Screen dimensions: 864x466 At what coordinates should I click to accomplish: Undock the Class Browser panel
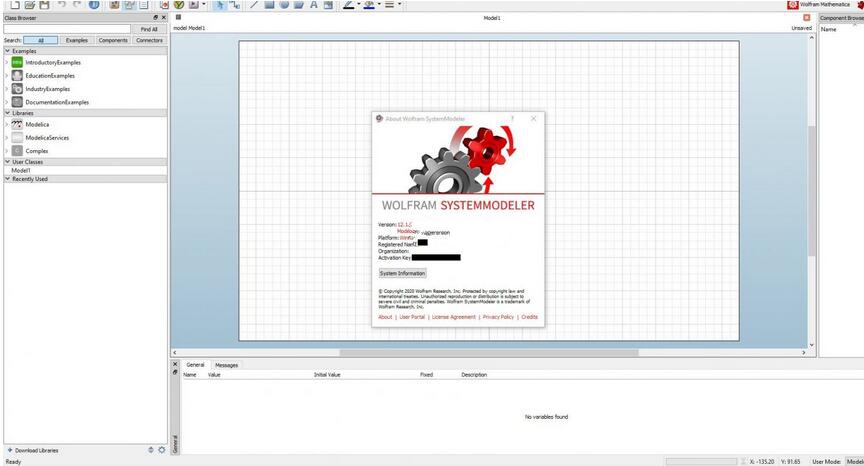coord(155,18)
